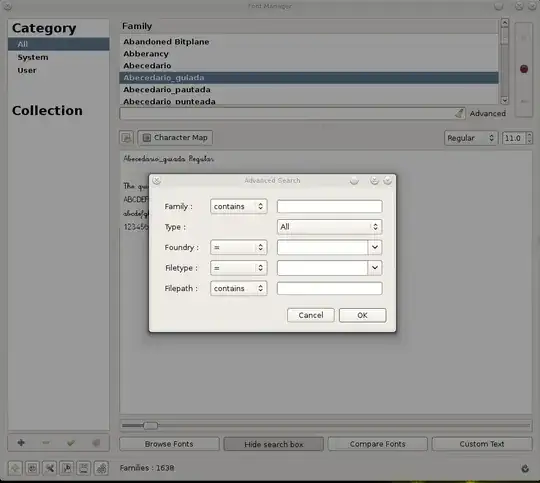Click the small icon left of Character Map
540x483 pixels.
[x=126, y=138]
